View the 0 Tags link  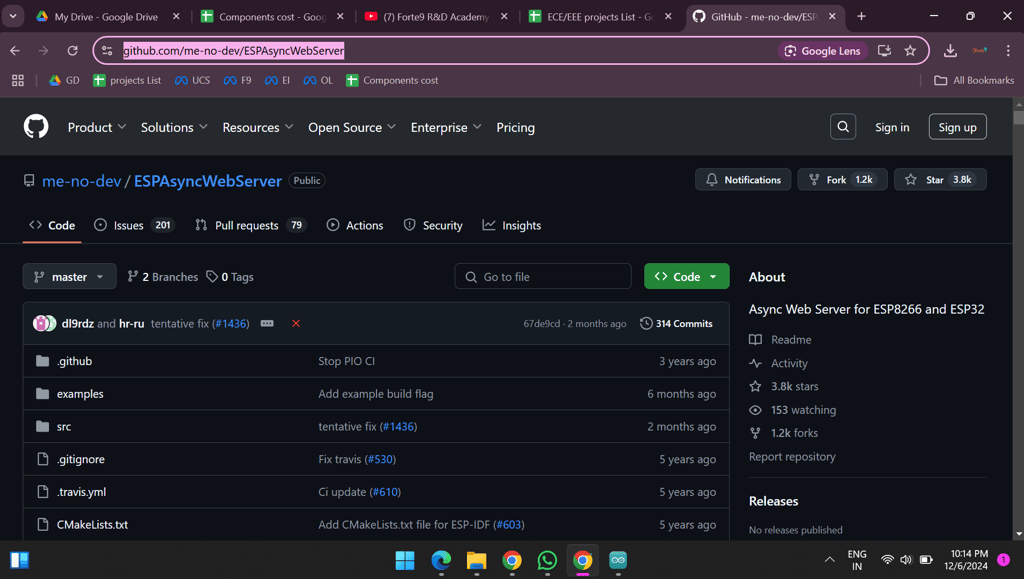[x=230, y=277]
